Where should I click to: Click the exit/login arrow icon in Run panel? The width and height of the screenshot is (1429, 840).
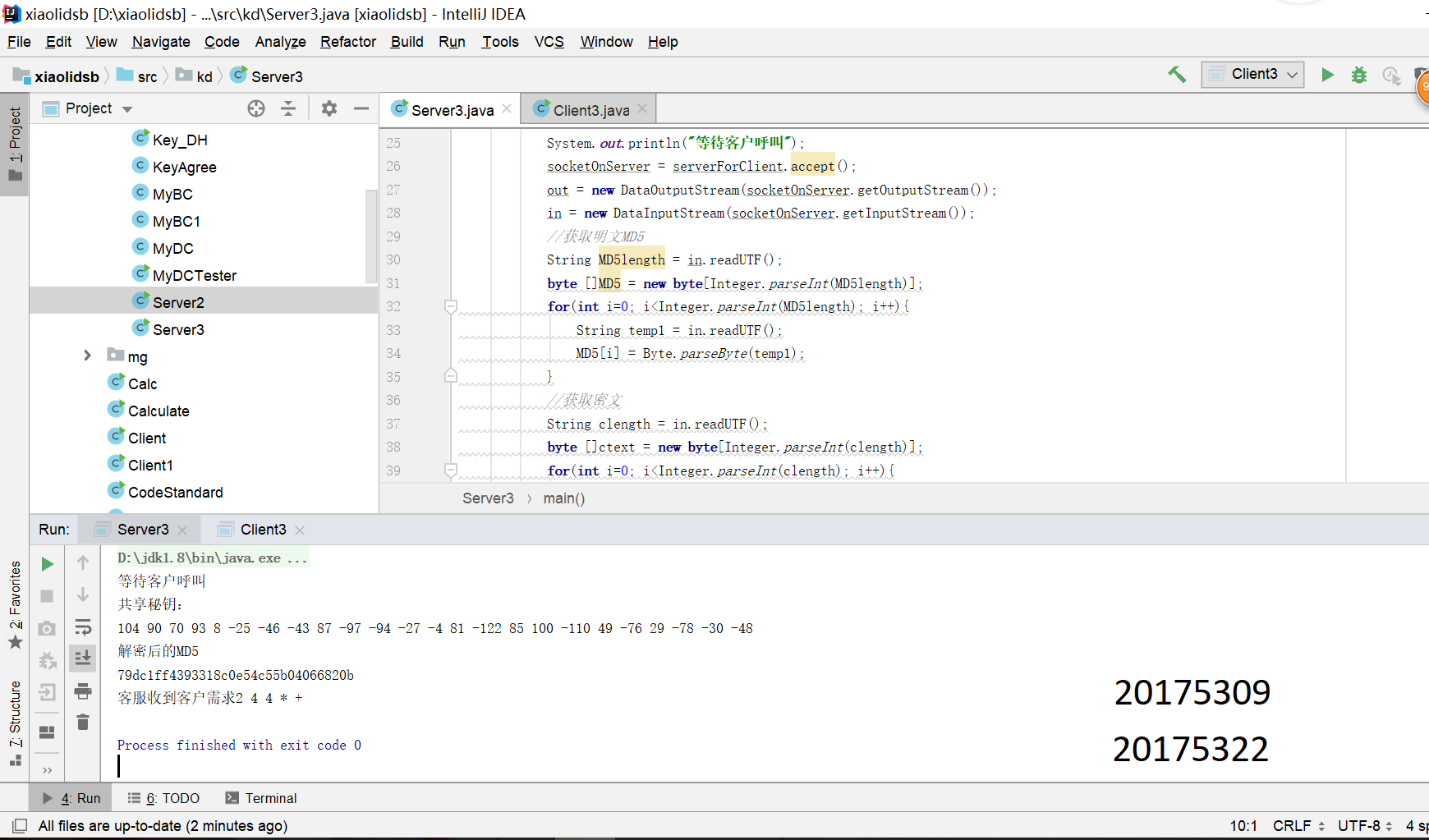pyautogui.click(x=47, y=692)
